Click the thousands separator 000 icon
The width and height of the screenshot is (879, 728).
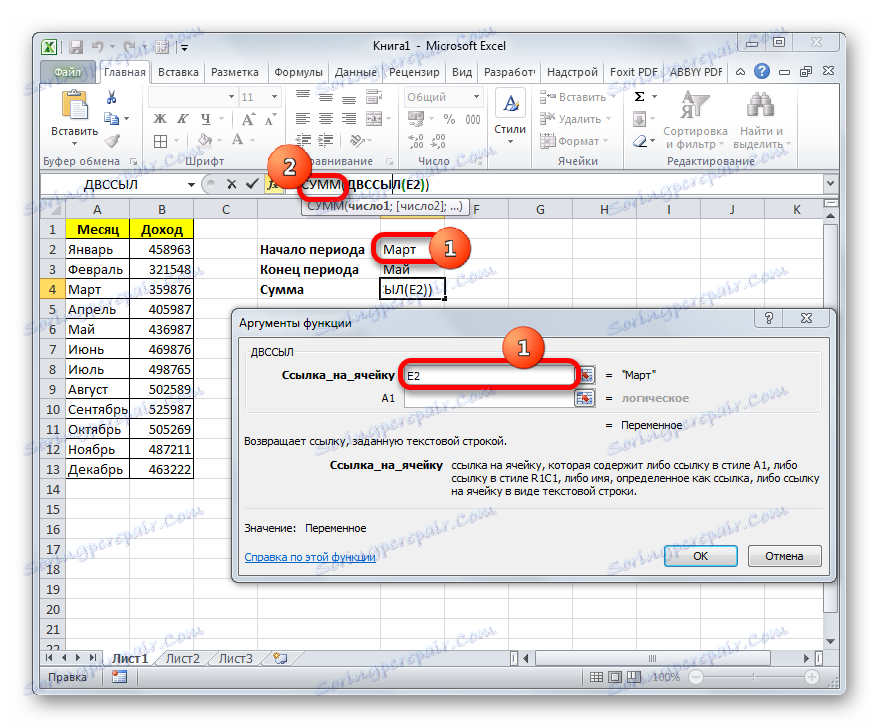[473, 119]
